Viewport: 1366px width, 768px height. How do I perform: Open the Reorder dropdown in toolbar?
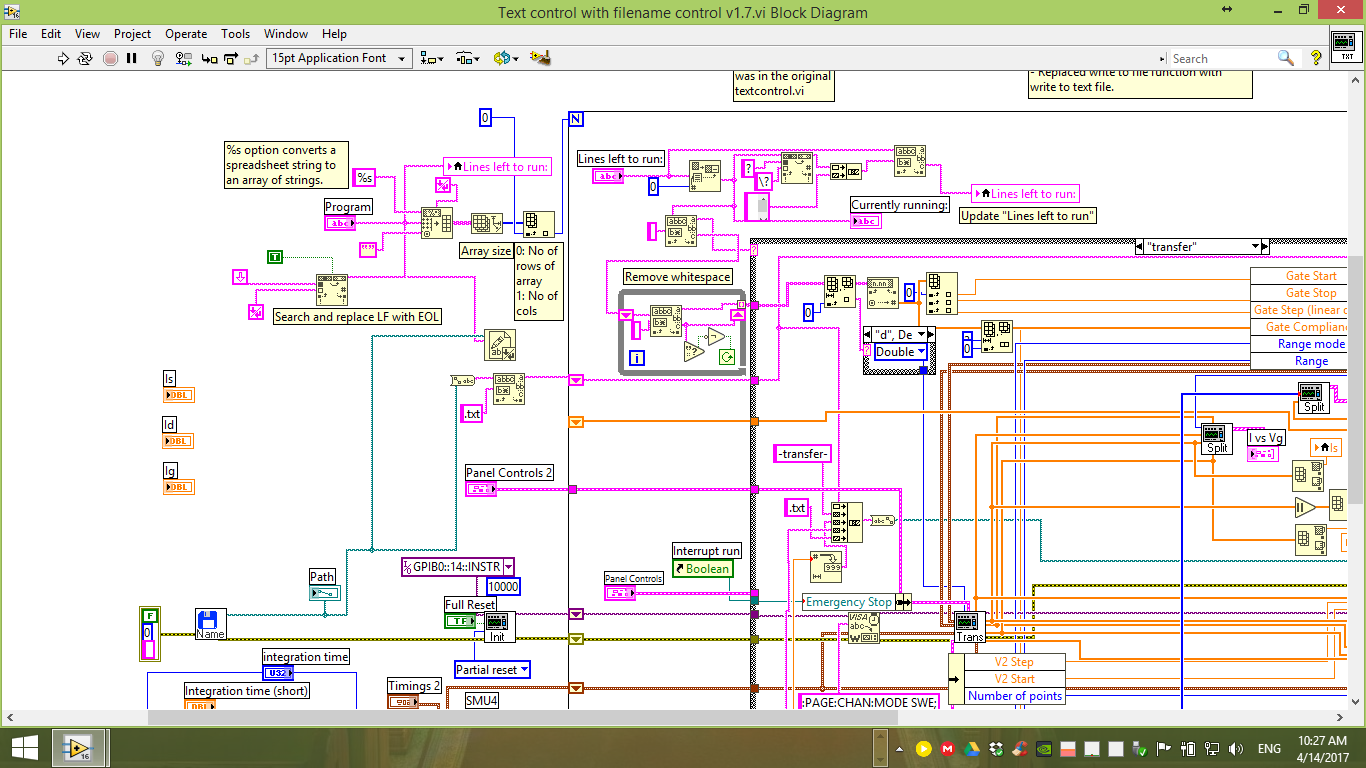(x=506, y=58)
